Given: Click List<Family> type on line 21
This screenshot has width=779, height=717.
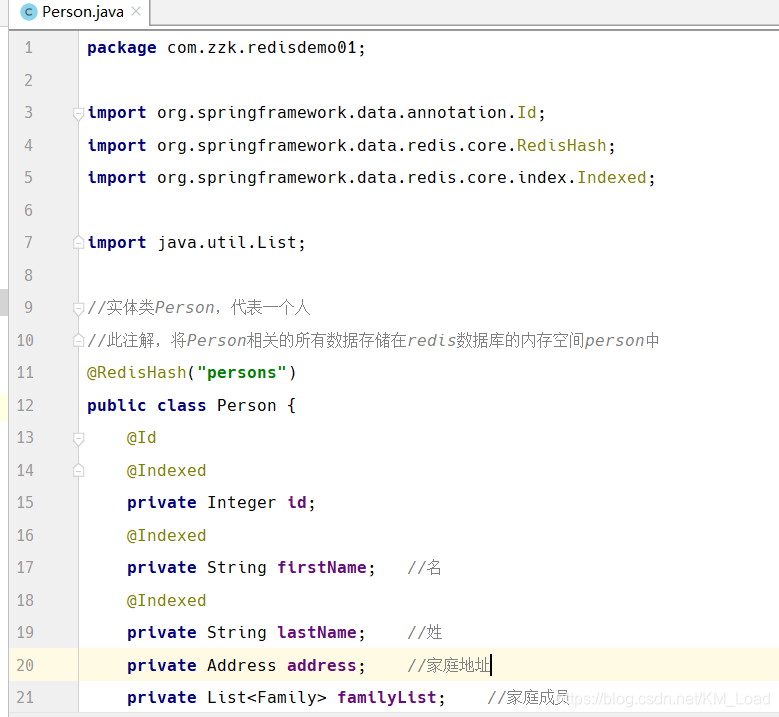Looking at the screenshot, I should (x=266, y=698).
